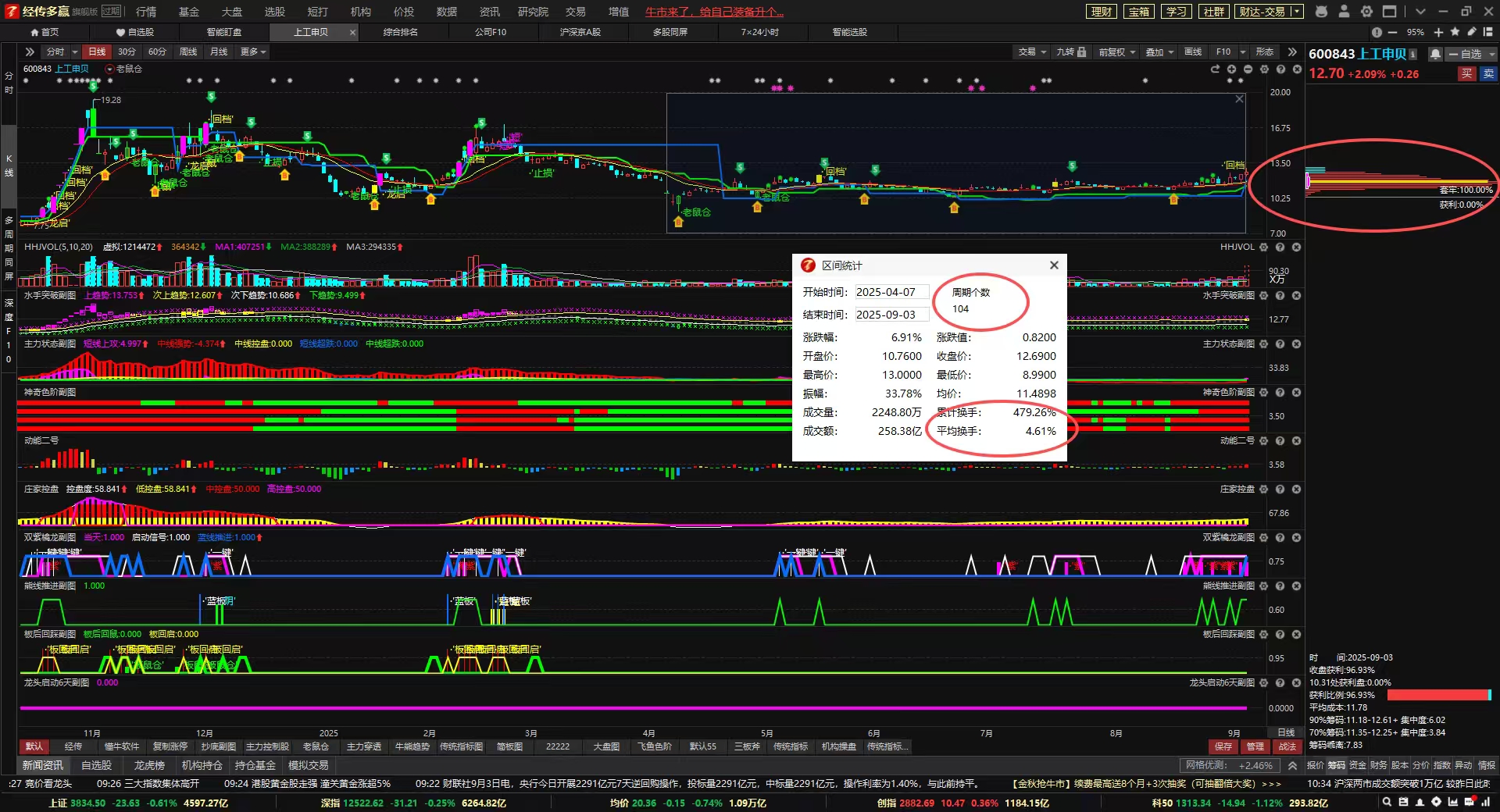The height and width of the screenshot is (812, 1500).
Task: Click the message icon with red dot
Action: 1469,802
